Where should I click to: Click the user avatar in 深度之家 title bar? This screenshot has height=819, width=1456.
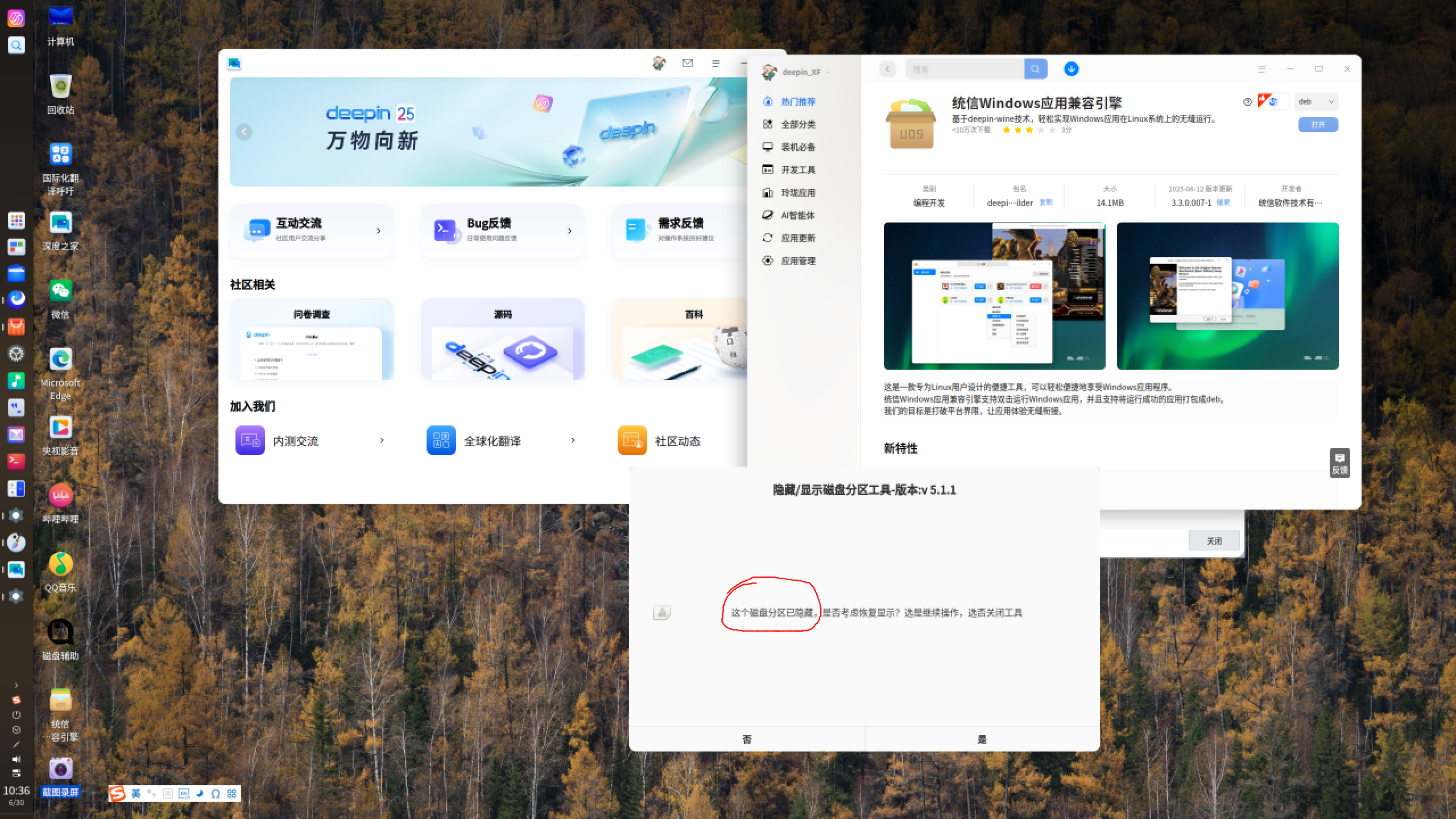pyautogui.click(x=659, y=63)
